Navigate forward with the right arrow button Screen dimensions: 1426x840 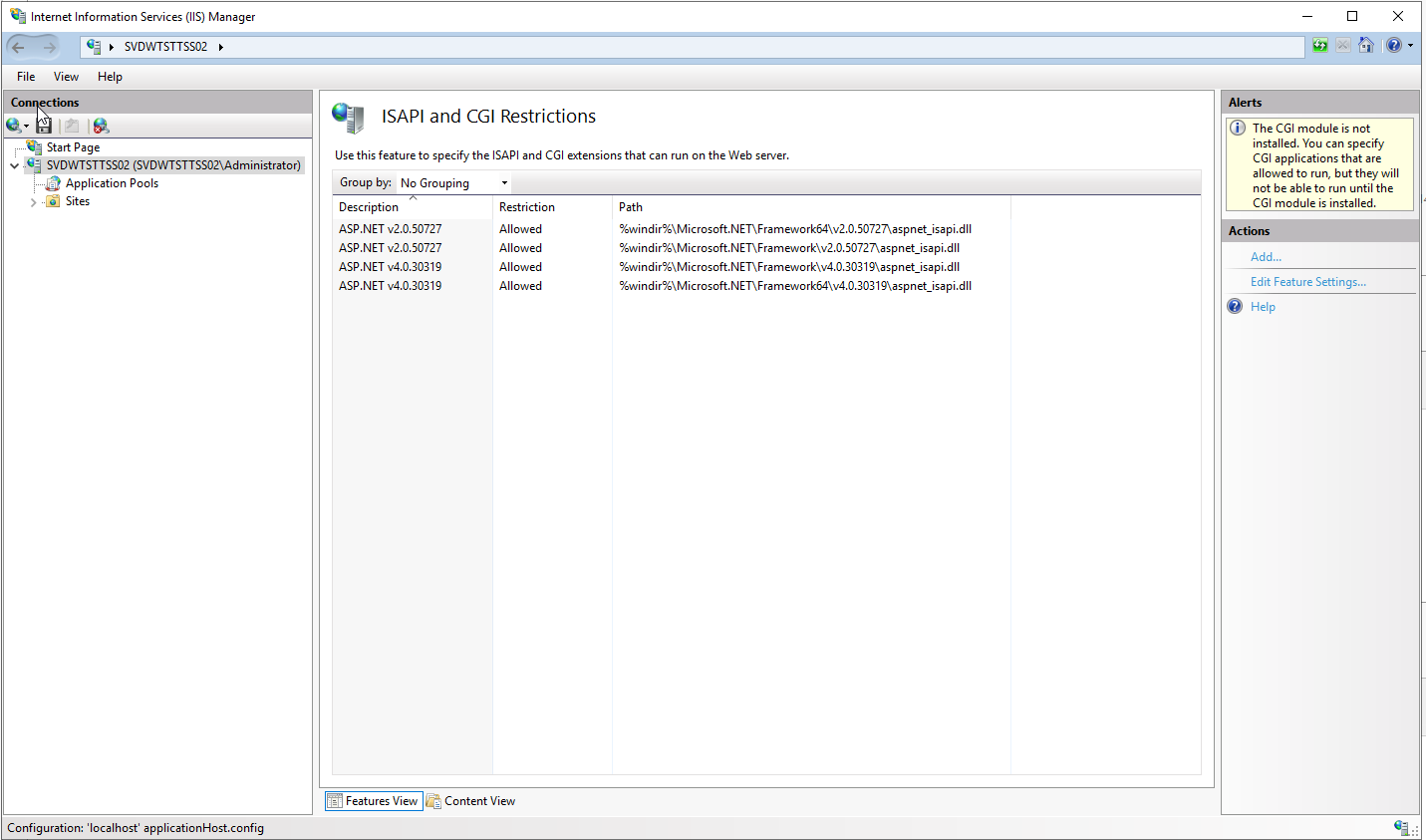[49, 47]
